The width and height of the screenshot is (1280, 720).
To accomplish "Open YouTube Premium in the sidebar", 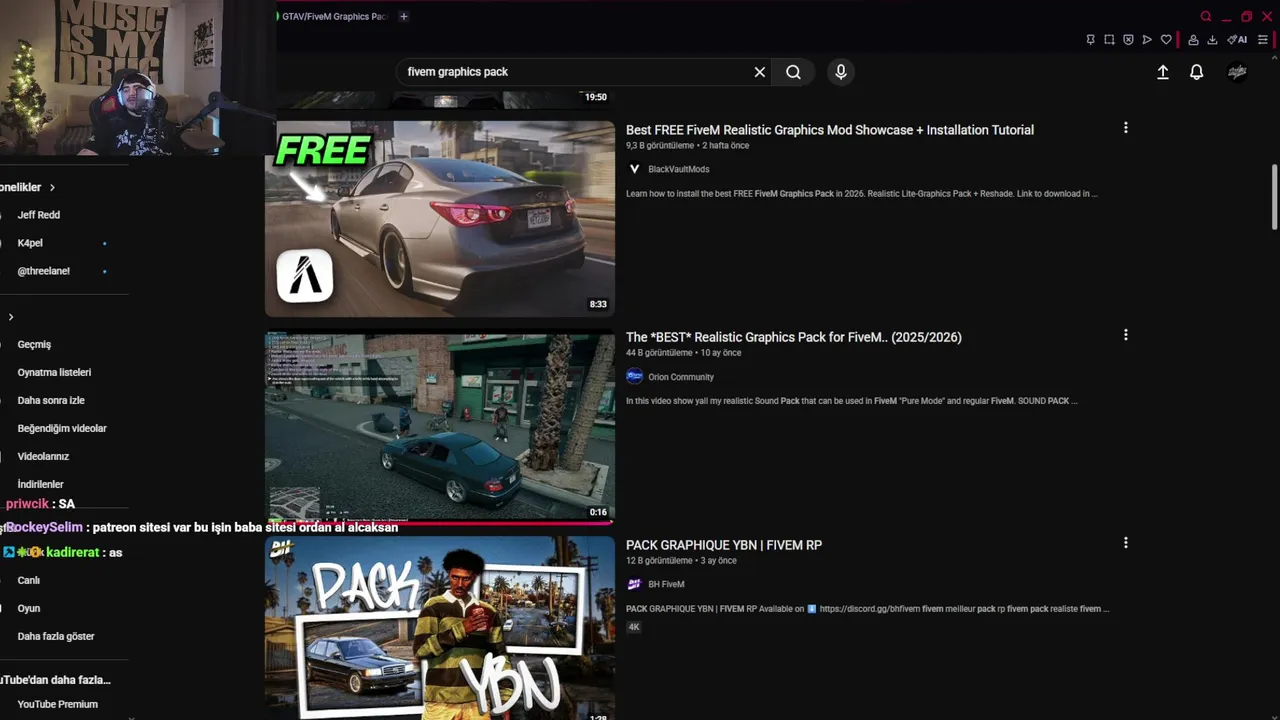I will click(x=57, y=704).
